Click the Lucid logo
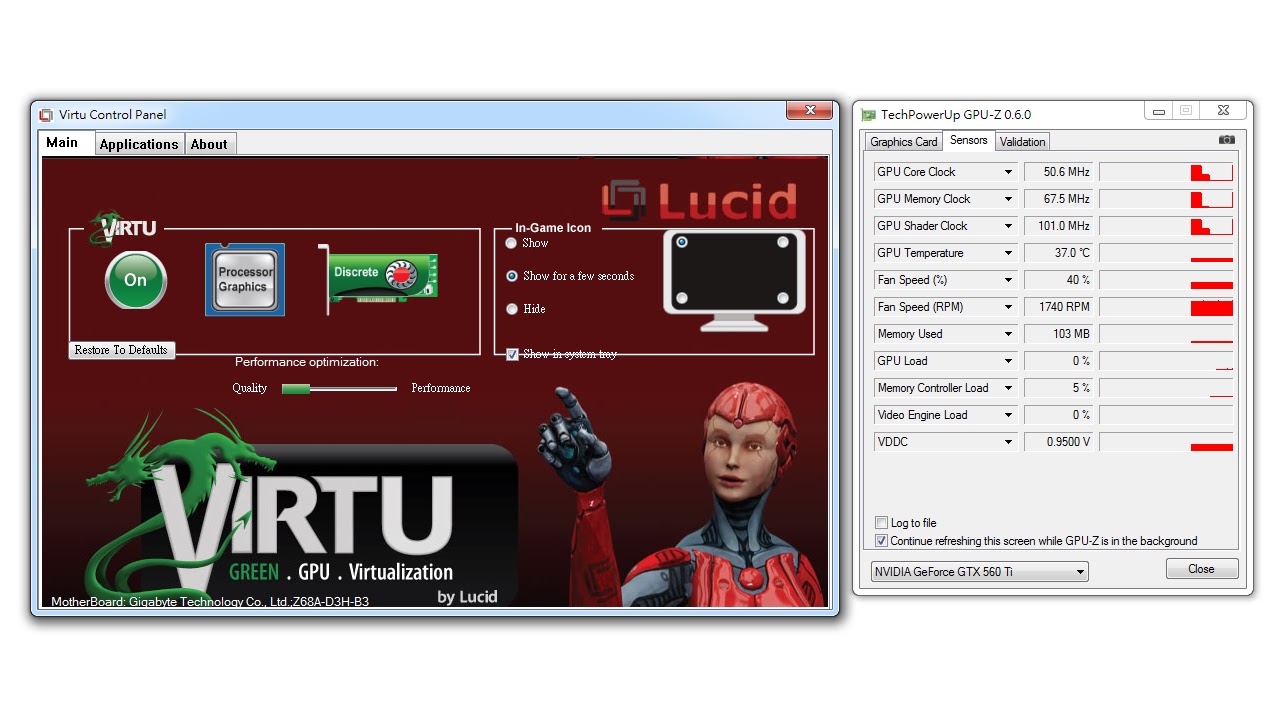Screen dimensions: 1280x720 700,200
